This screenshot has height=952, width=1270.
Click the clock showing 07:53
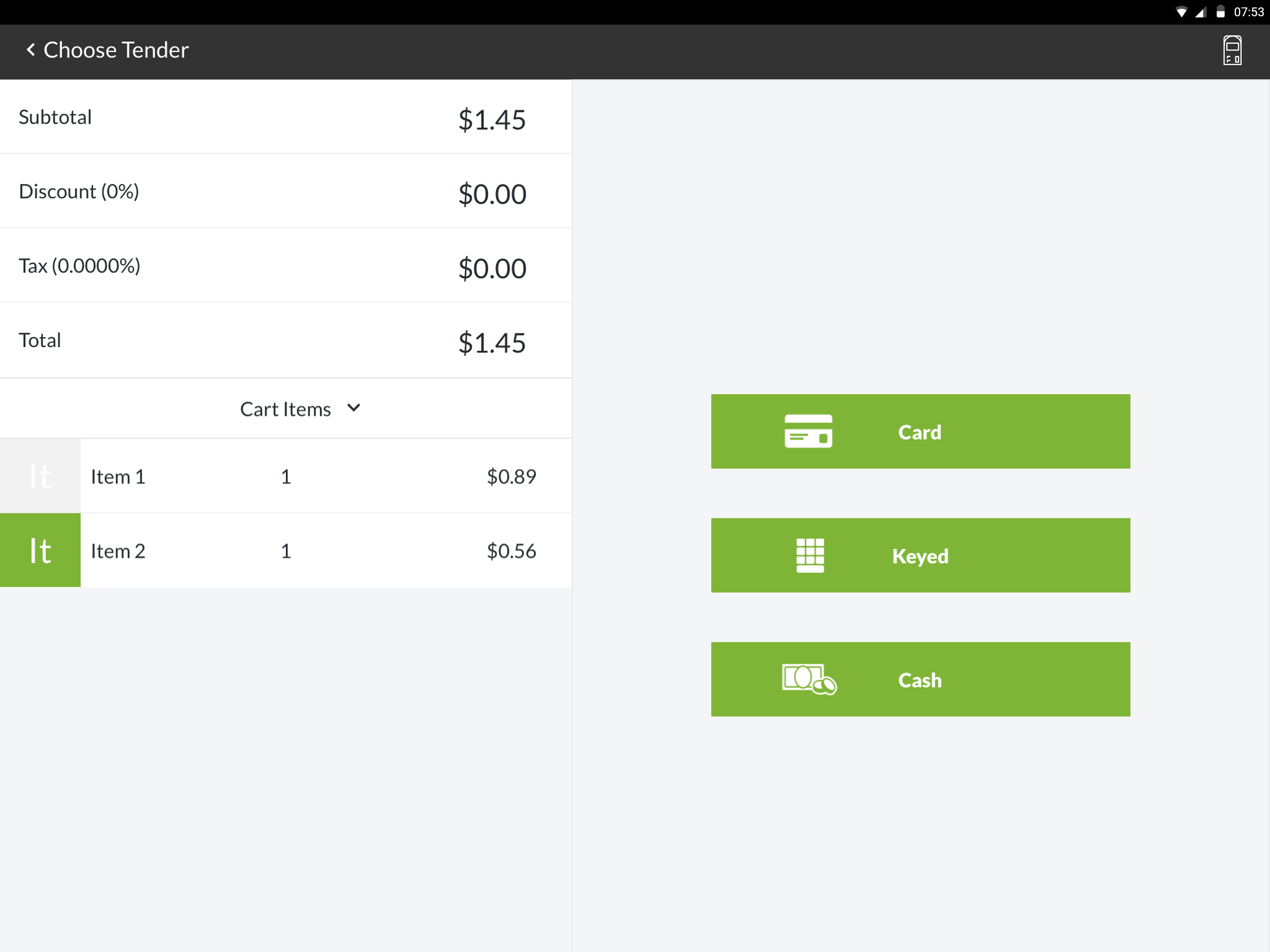click(x=1249, y=12)
